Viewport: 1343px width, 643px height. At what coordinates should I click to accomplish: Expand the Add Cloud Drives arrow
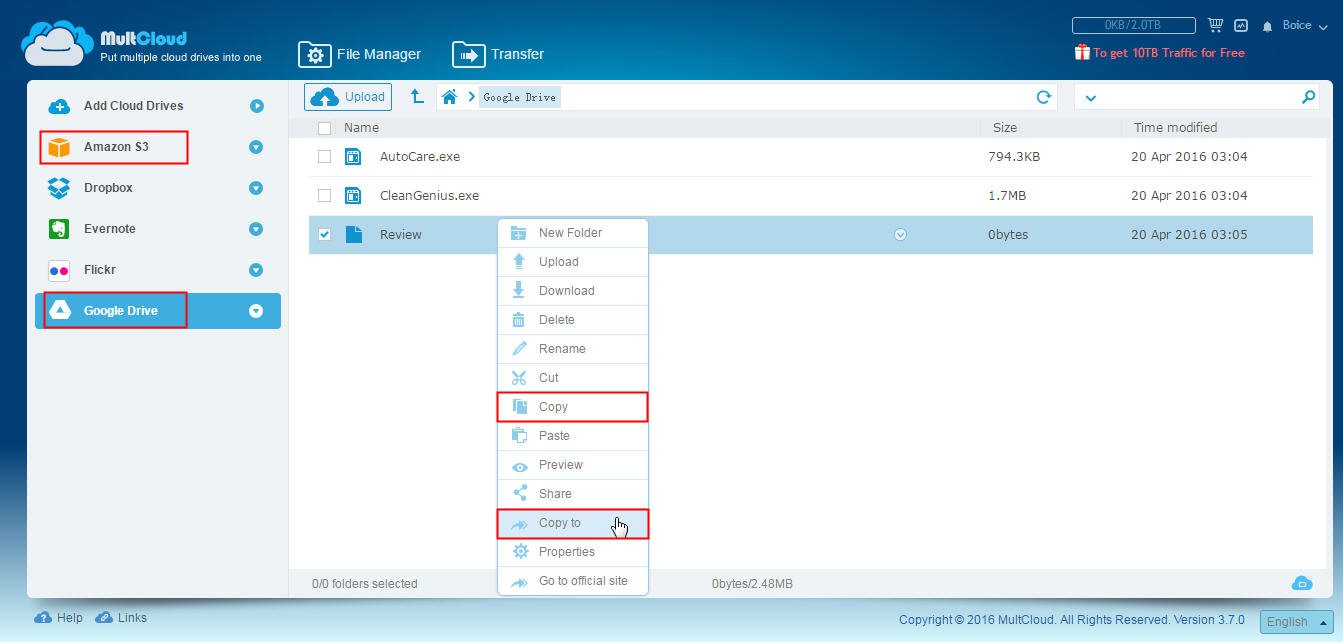257,106
